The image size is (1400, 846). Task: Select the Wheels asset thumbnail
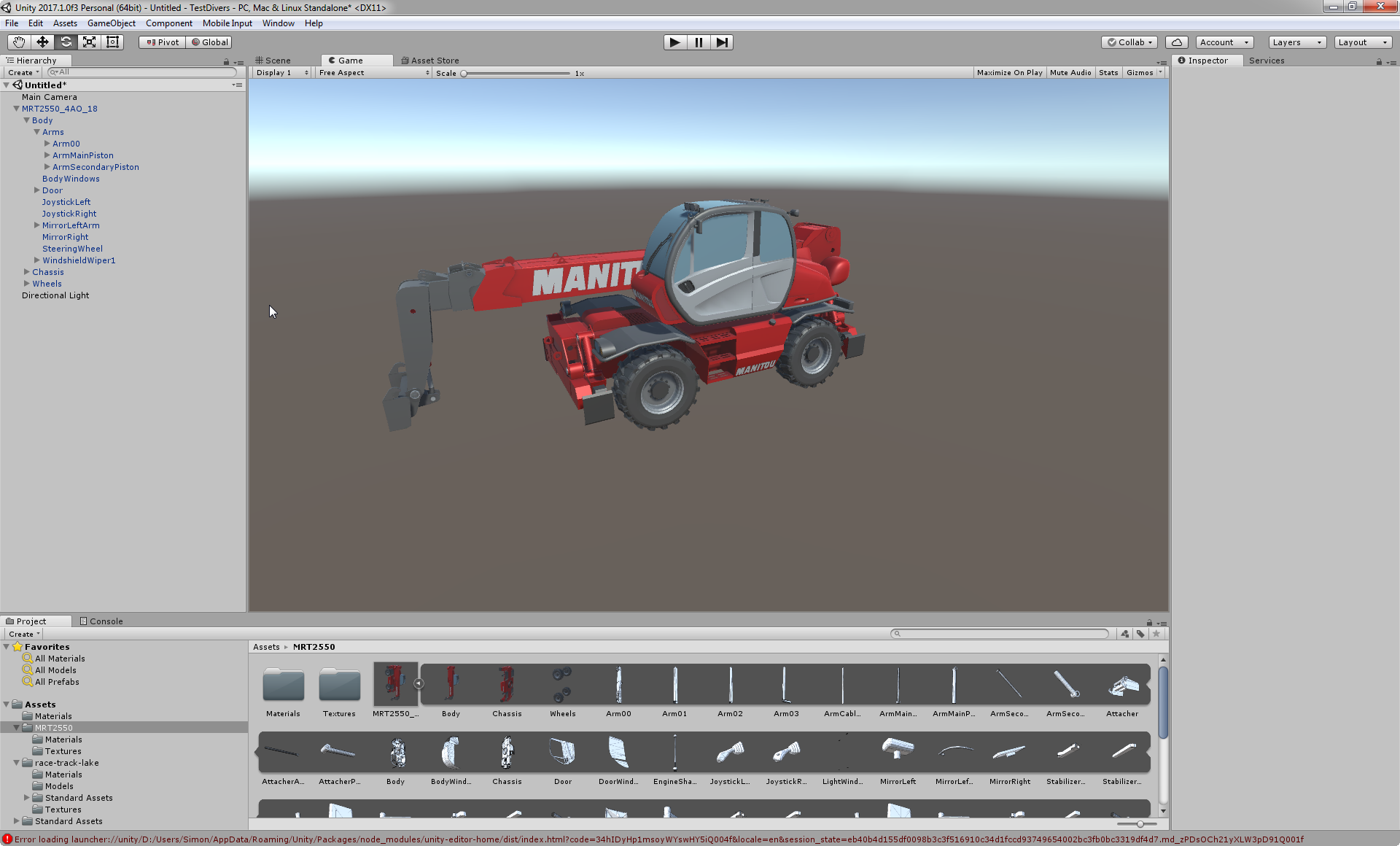point(562,684)
